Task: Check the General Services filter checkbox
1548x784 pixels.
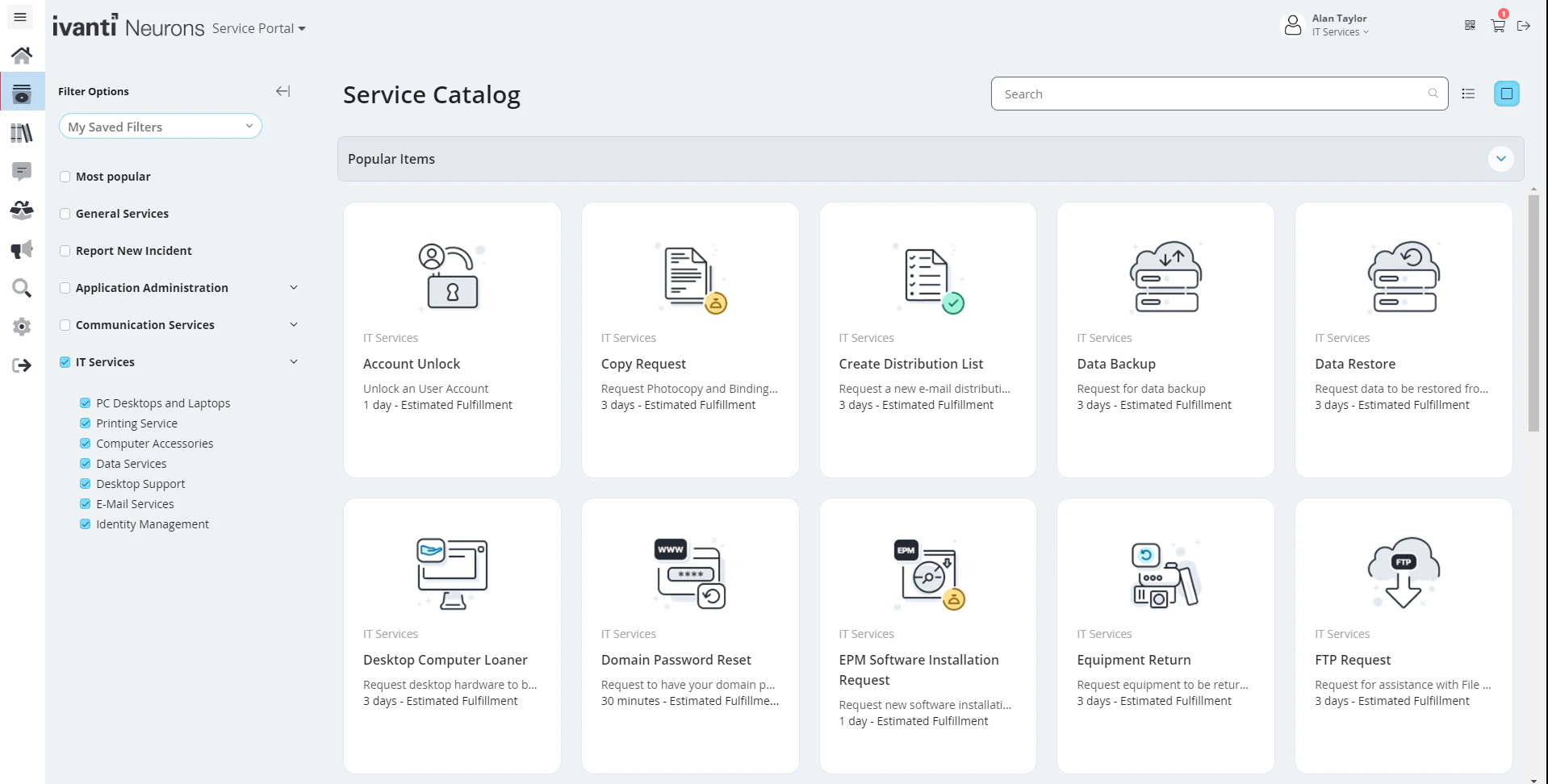Action: (65, 213)
